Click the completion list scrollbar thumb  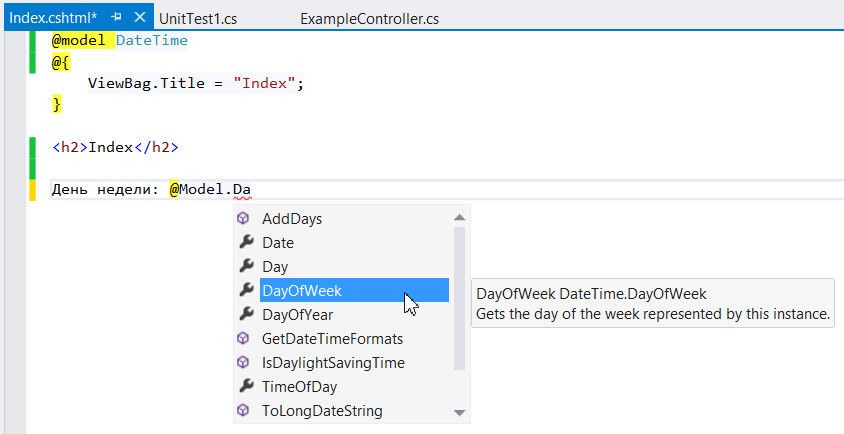(x=459, y=298)
